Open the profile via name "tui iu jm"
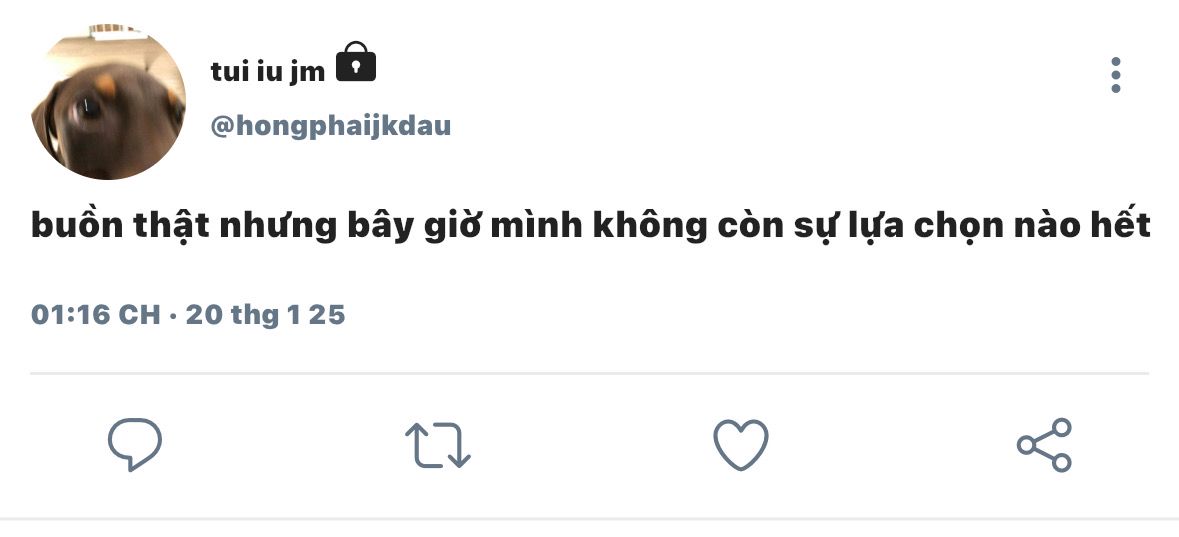The width and height of the screenshot is (1179, 537). click(268, 71)
